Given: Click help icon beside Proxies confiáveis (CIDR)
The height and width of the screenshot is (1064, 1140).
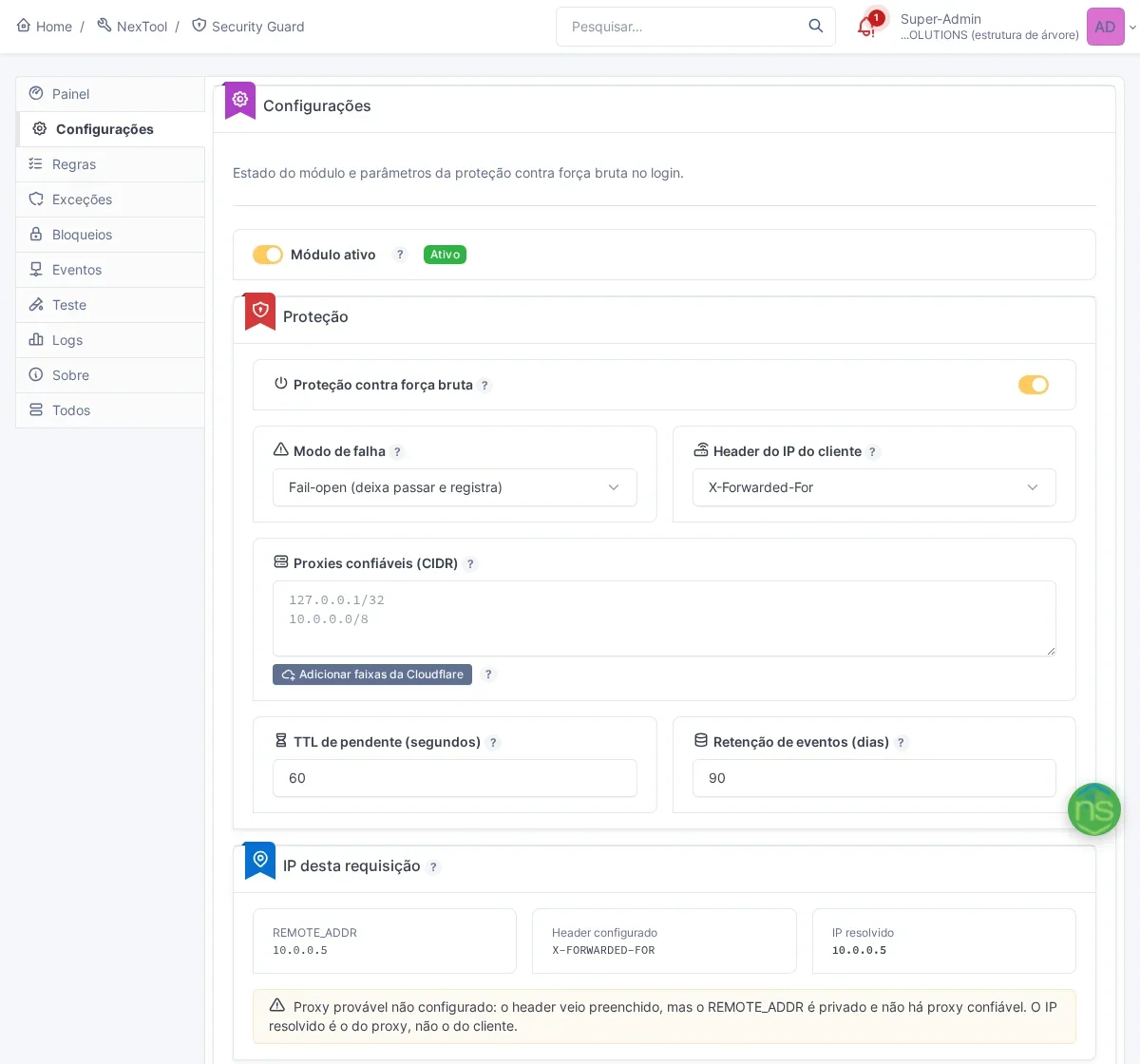Looking at the screenshot, I should [469, 564].
